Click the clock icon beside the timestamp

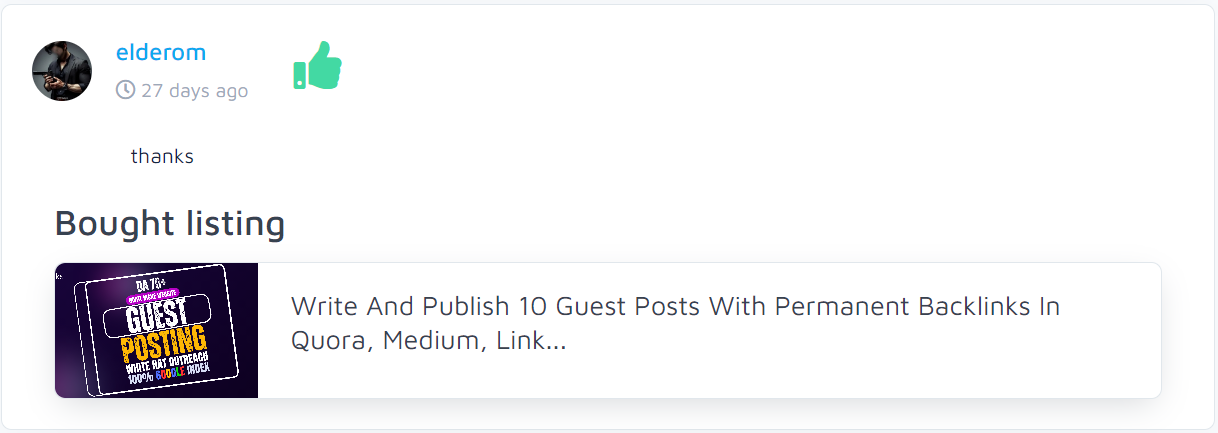[x=125, y=90]
